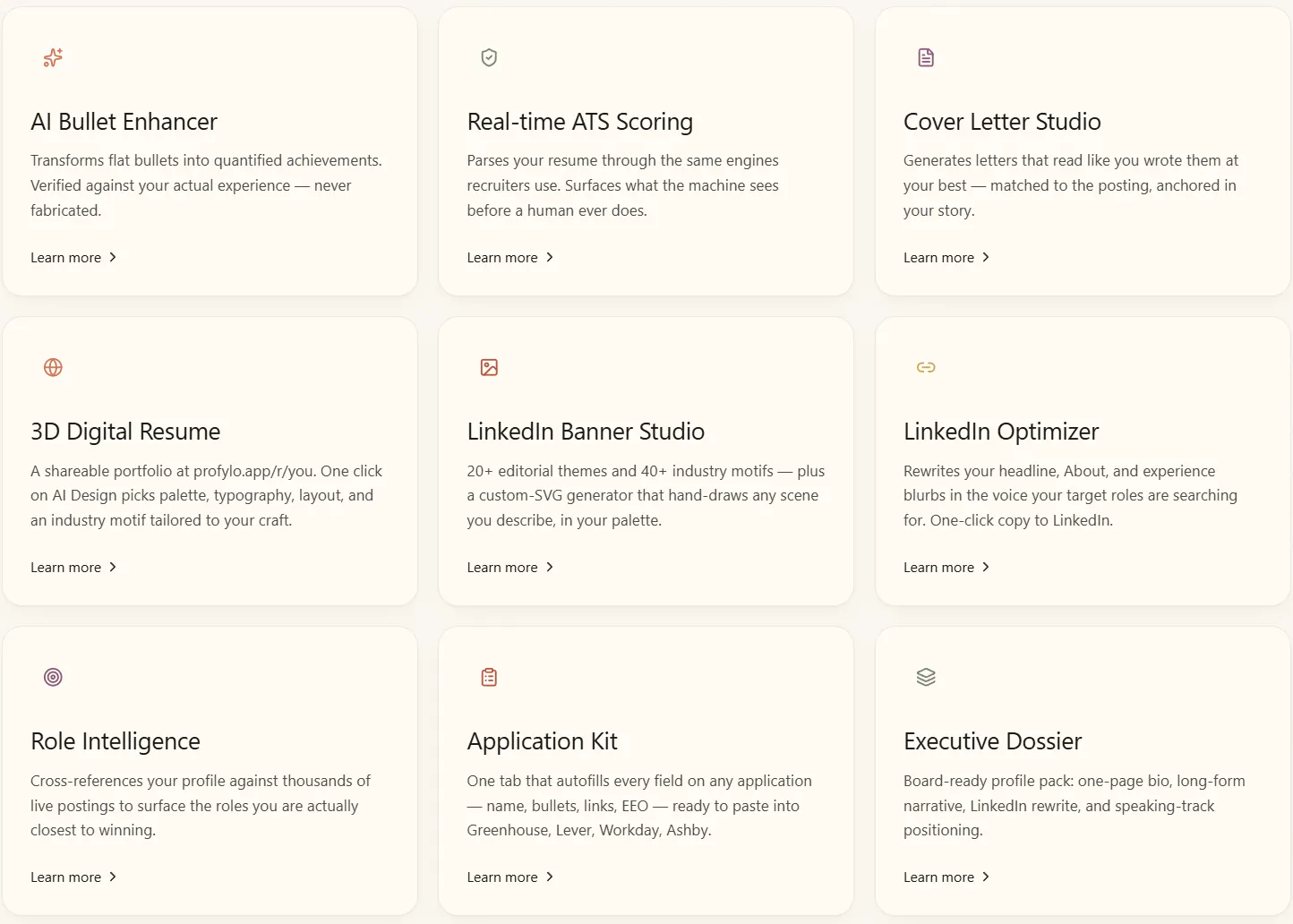The height and width of the screenshot is (924, 1293).
Task: Click description starting 'Rewrites your headline, About'
Action: coord(1070,495)
